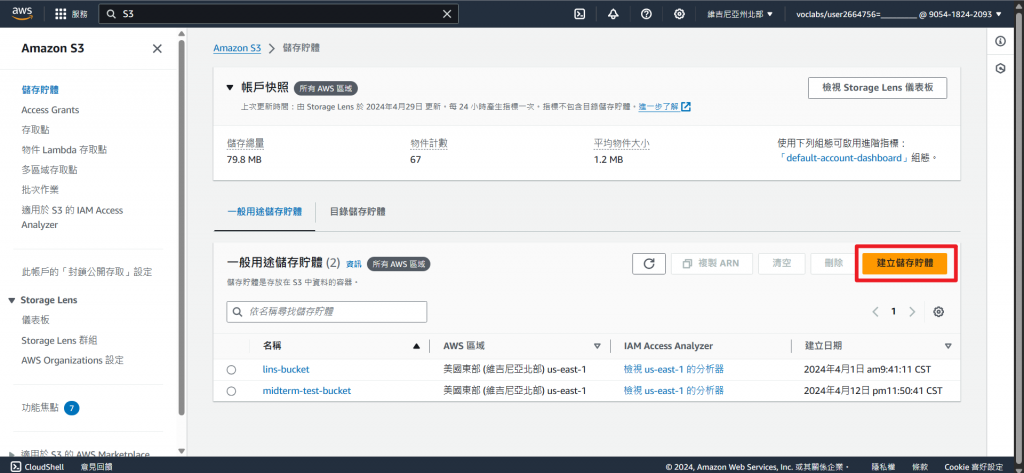Screen dimensions: 1024x473
Task: Click the AWS logo home icon
Action: click(23, 14)
